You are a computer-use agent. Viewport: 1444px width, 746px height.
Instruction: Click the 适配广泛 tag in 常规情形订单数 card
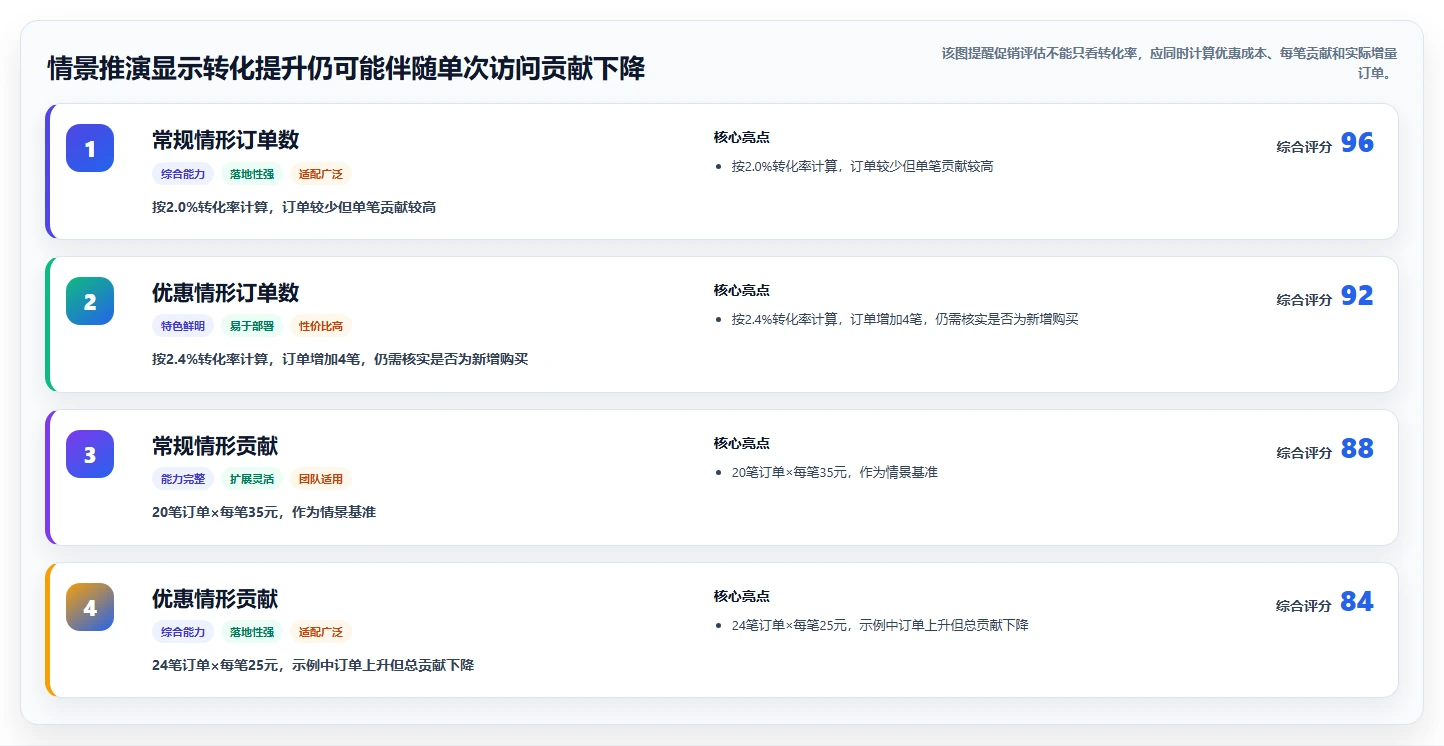coord(321,174)
